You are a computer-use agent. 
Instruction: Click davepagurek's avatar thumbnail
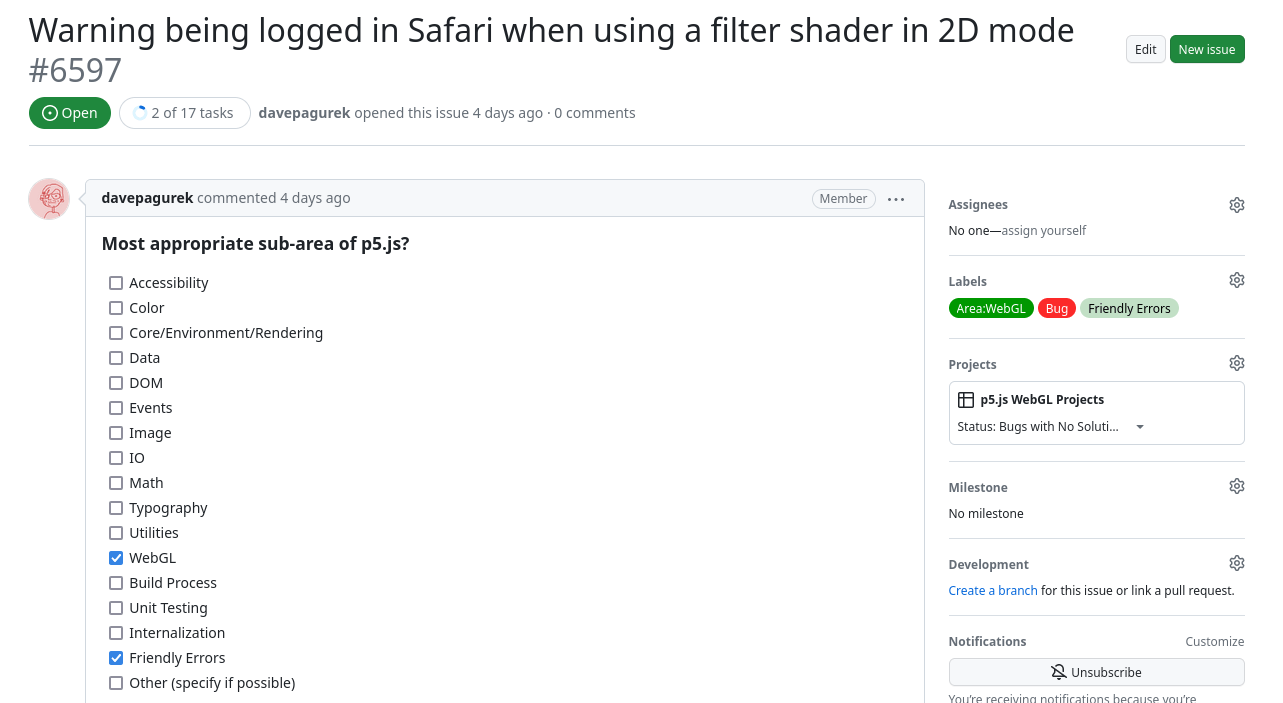pyautogui.click(x=48, y=199)
